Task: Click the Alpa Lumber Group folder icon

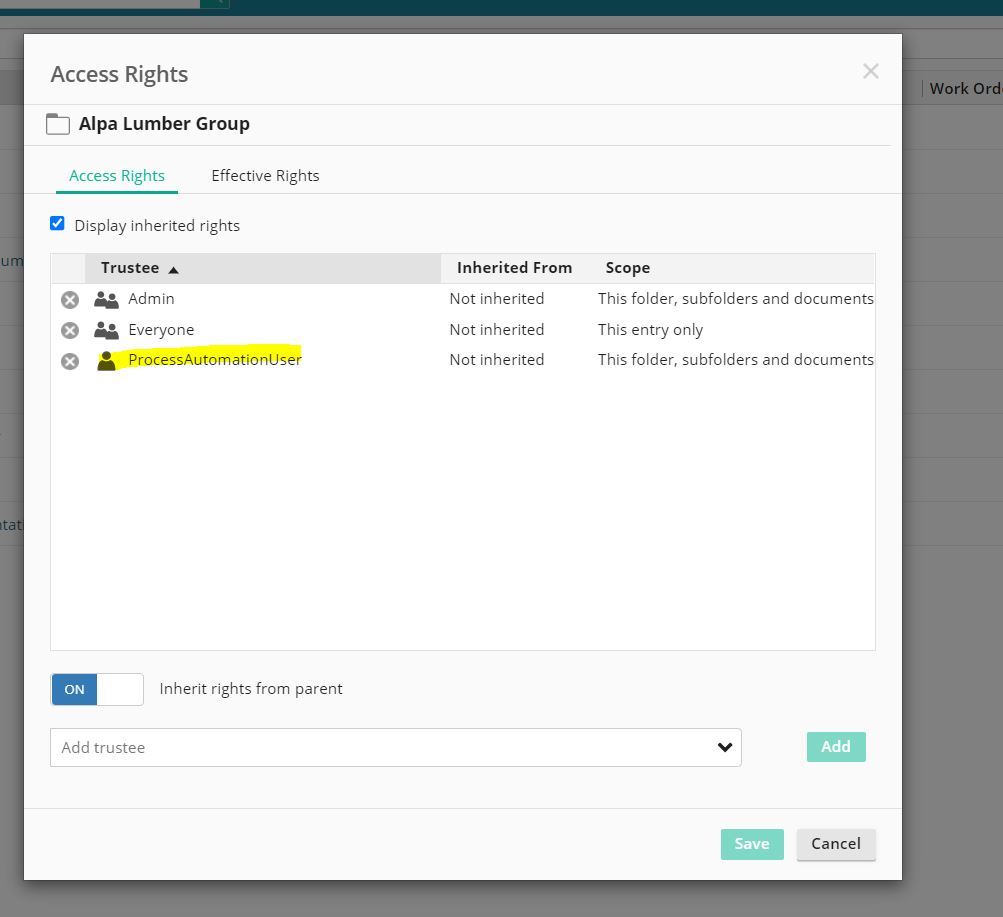Action: click(58, 124)
